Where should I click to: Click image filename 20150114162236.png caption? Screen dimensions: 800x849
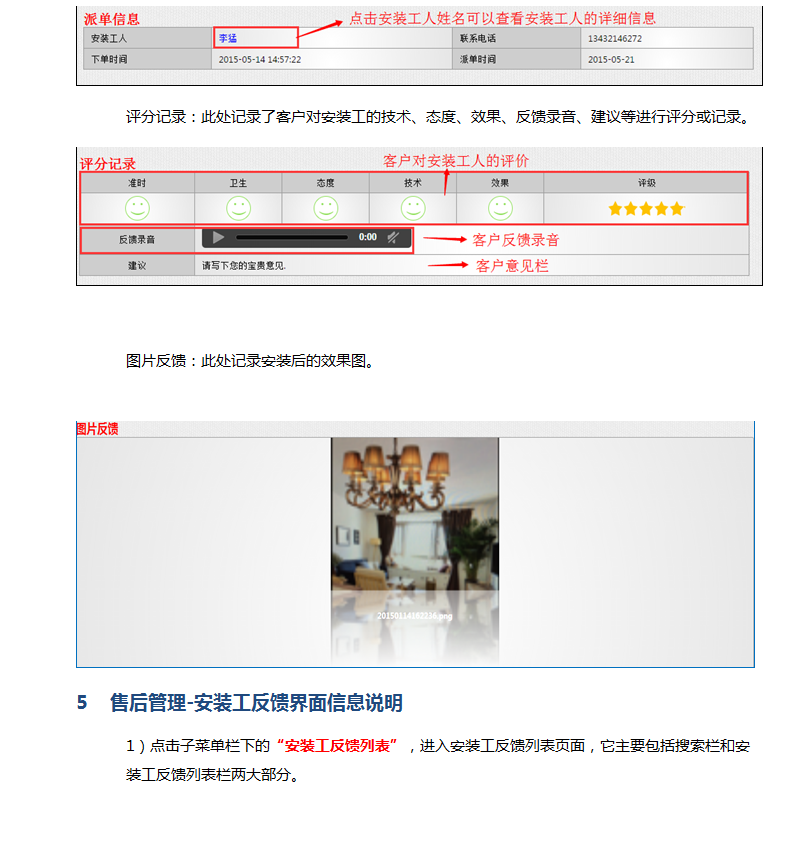(x=415, y=616)
